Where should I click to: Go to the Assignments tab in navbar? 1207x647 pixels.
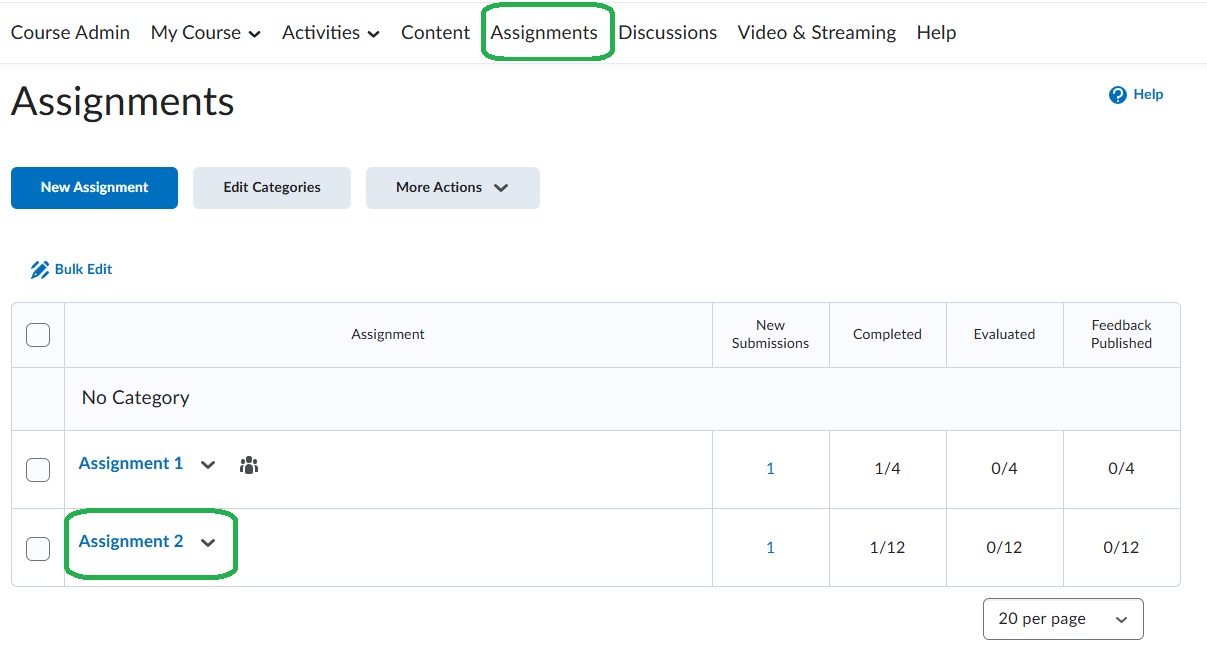coord(544,33)
